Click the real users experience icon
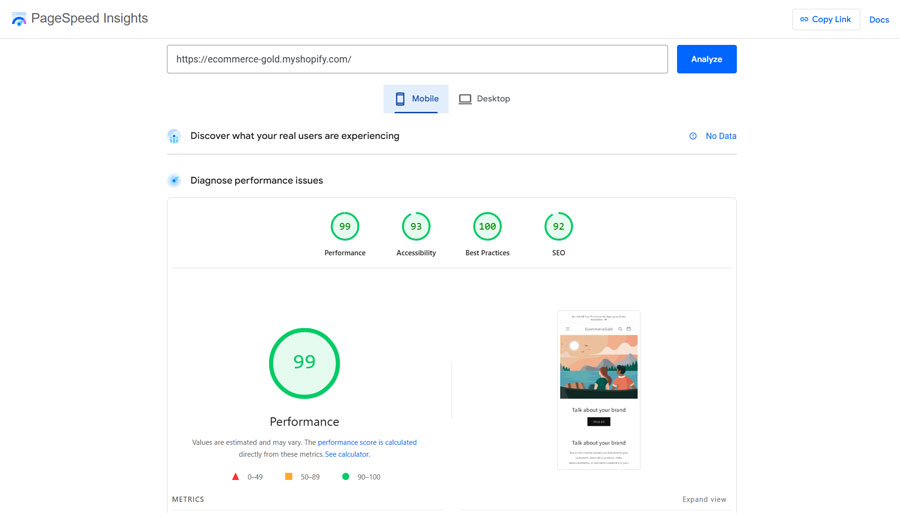 [174, 136]
